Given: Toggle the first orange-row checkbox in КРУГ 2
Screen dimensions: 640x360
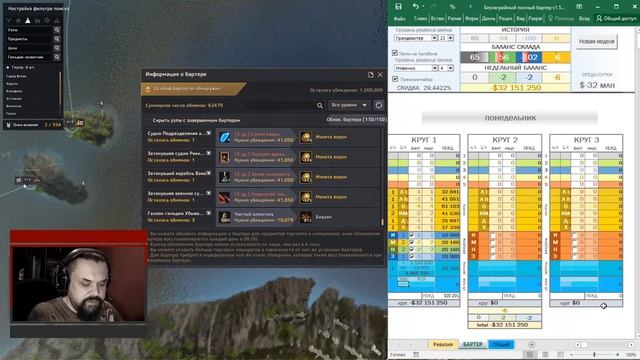Looking at the screenshot, I should click(493, 236).
